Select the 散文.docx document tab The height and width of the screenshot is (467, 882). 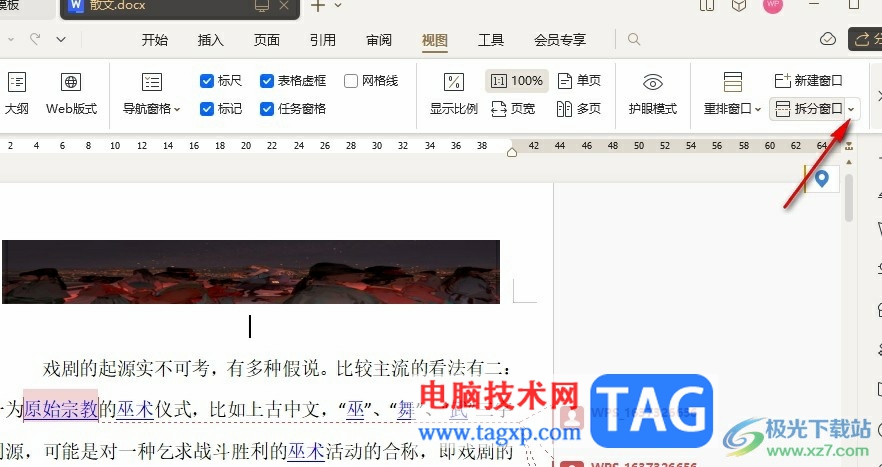179,7
